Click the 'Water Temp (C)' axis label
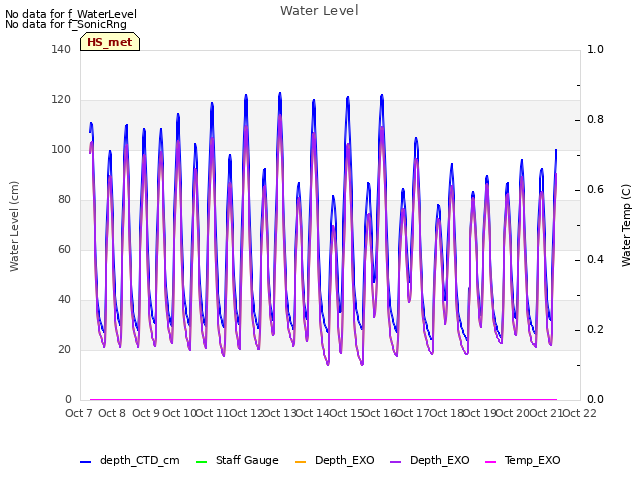This screenshot has height=480, width=640. pos(626,225)
